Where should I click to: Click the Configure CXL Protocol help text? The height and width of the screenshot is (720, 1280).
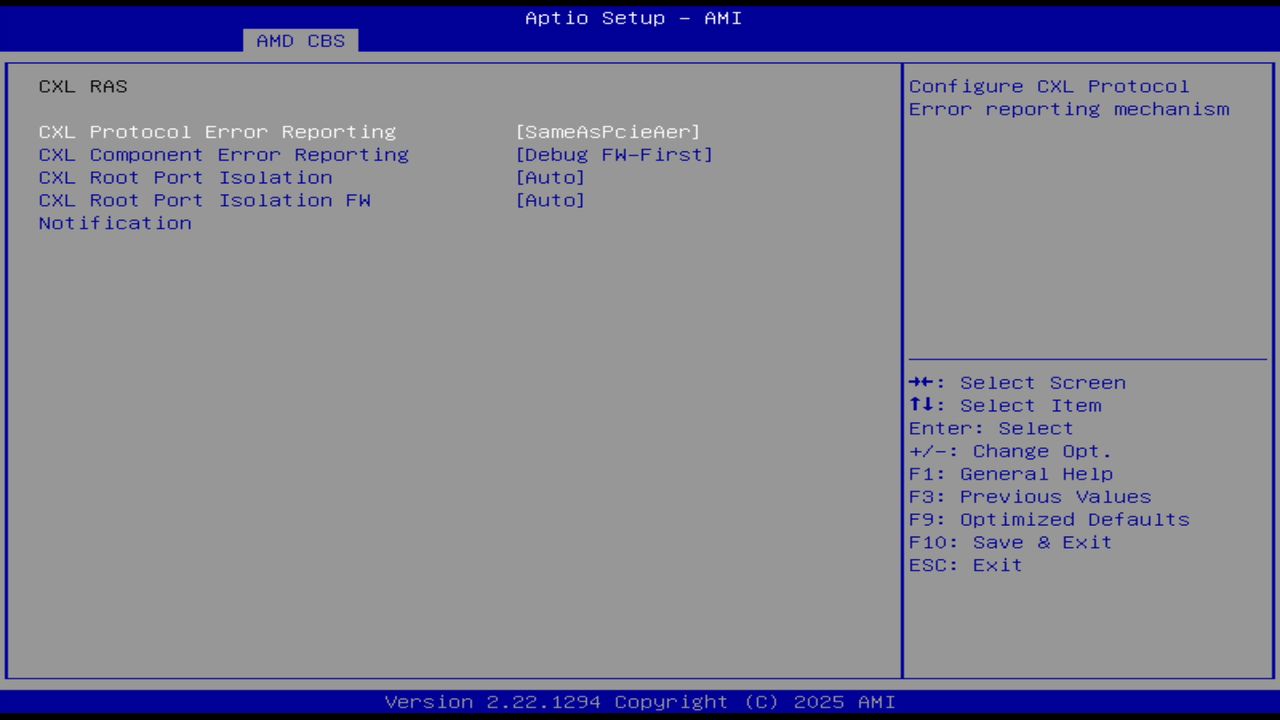(1069, 98)
